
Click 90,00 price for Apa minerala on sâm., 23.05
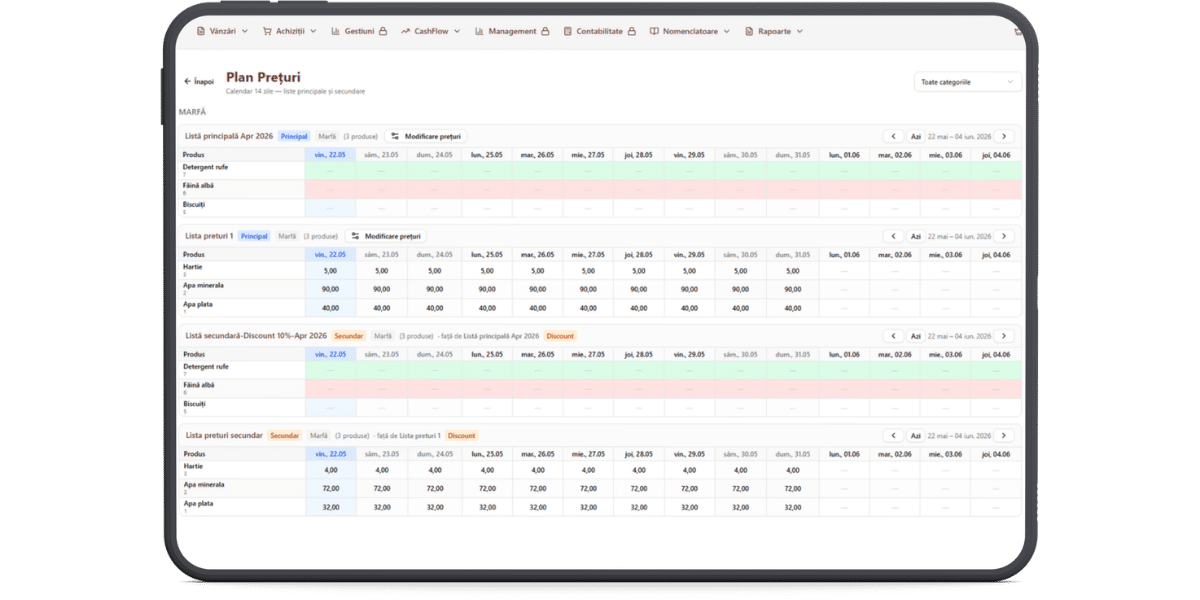[382, 289]
